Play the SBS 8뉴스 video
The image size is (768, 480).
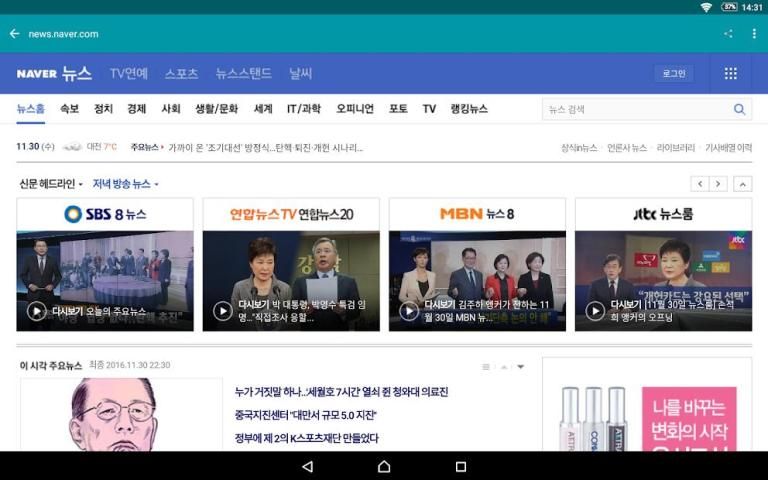37,311
